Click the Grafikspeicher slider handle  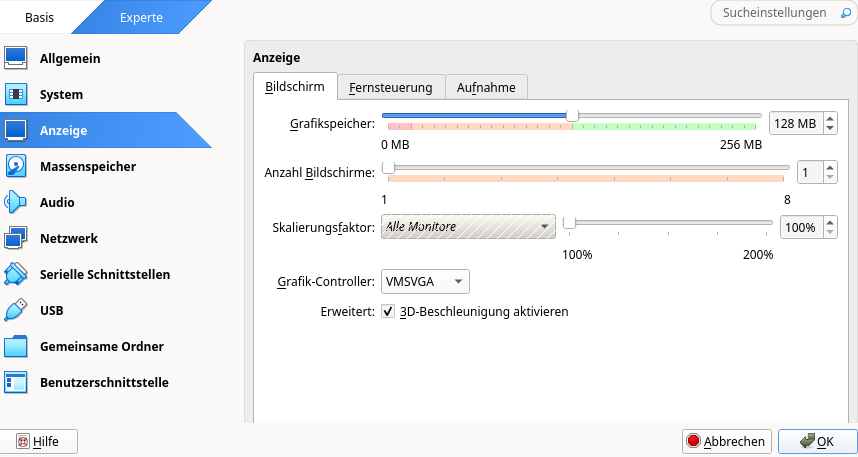click(x=572, y=115)
